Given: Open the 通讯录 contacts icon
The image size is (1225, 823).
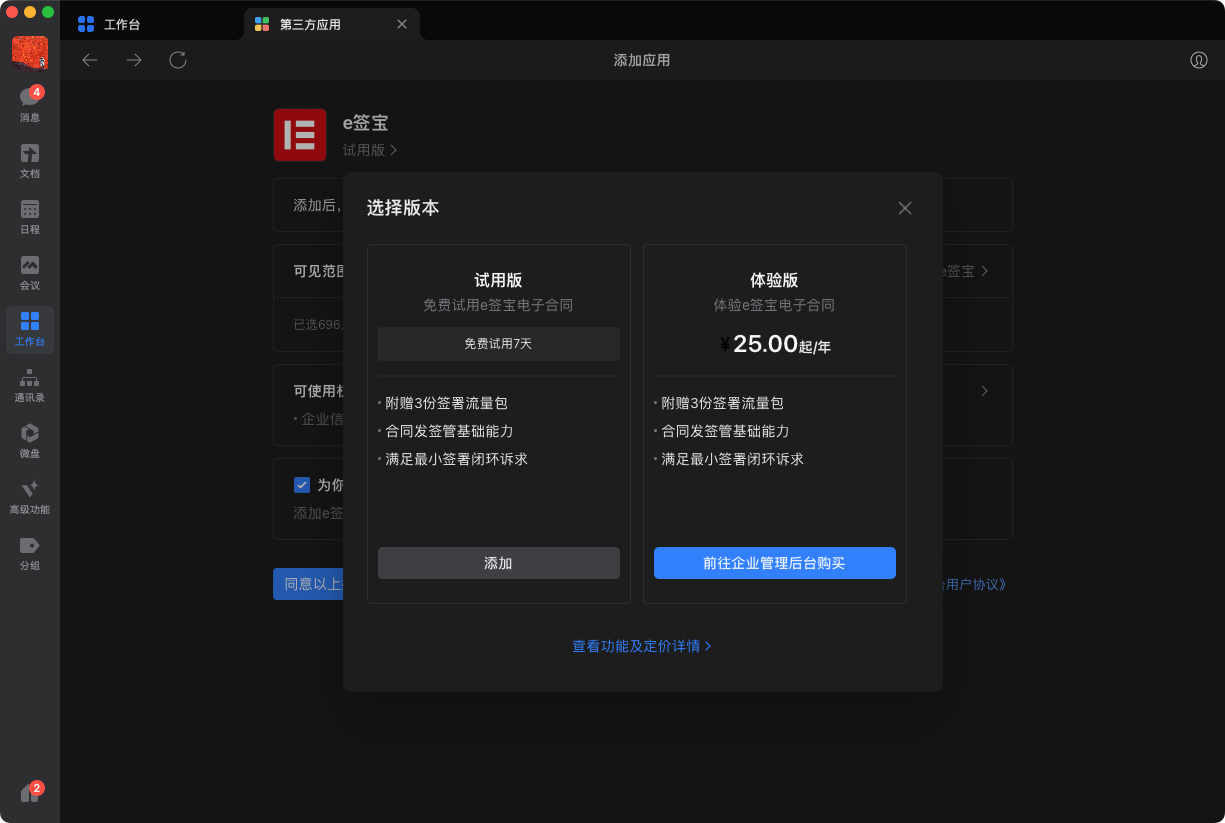Looking at the screenshot, I should 30,384.
